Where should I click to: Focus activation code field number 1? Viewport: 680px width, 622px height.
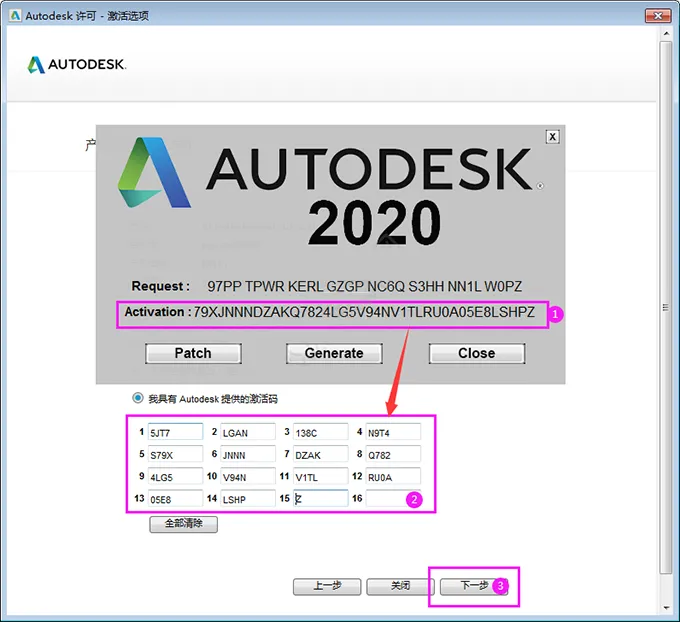[175, 432]
